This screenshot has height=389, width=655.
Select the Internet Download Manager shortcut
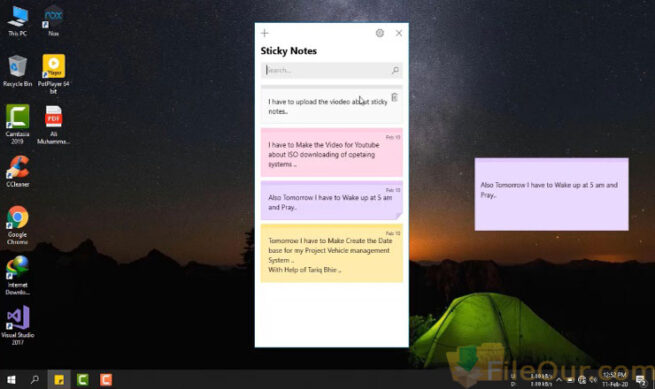click(x=18, y=275)
